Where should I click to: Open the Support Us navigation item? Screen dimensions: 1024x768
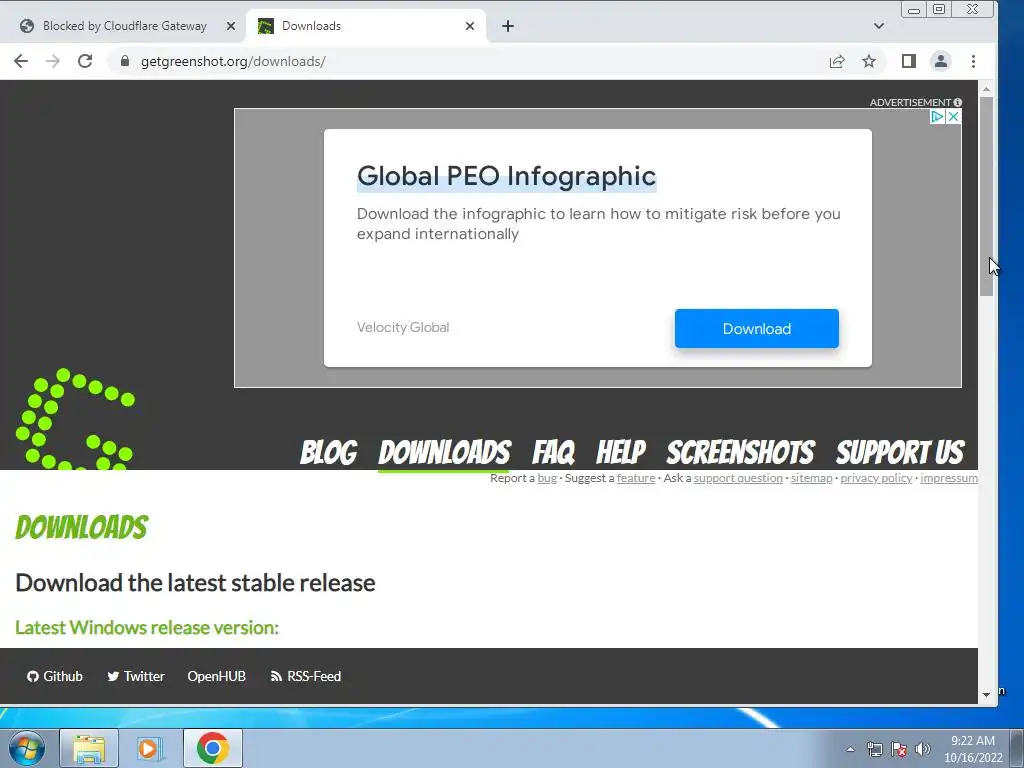(900, 452)
